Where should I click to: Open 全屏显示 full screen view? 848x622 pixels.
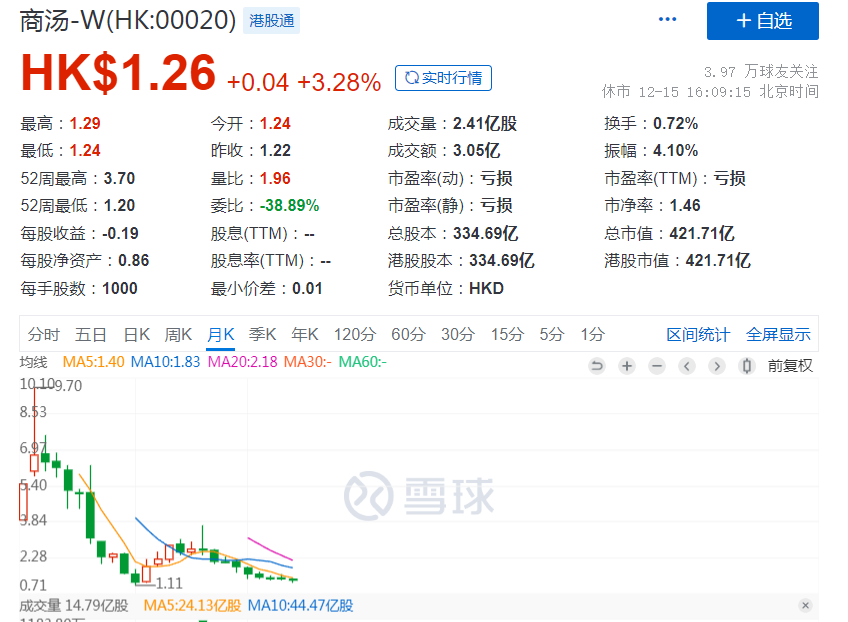point(781,336)
